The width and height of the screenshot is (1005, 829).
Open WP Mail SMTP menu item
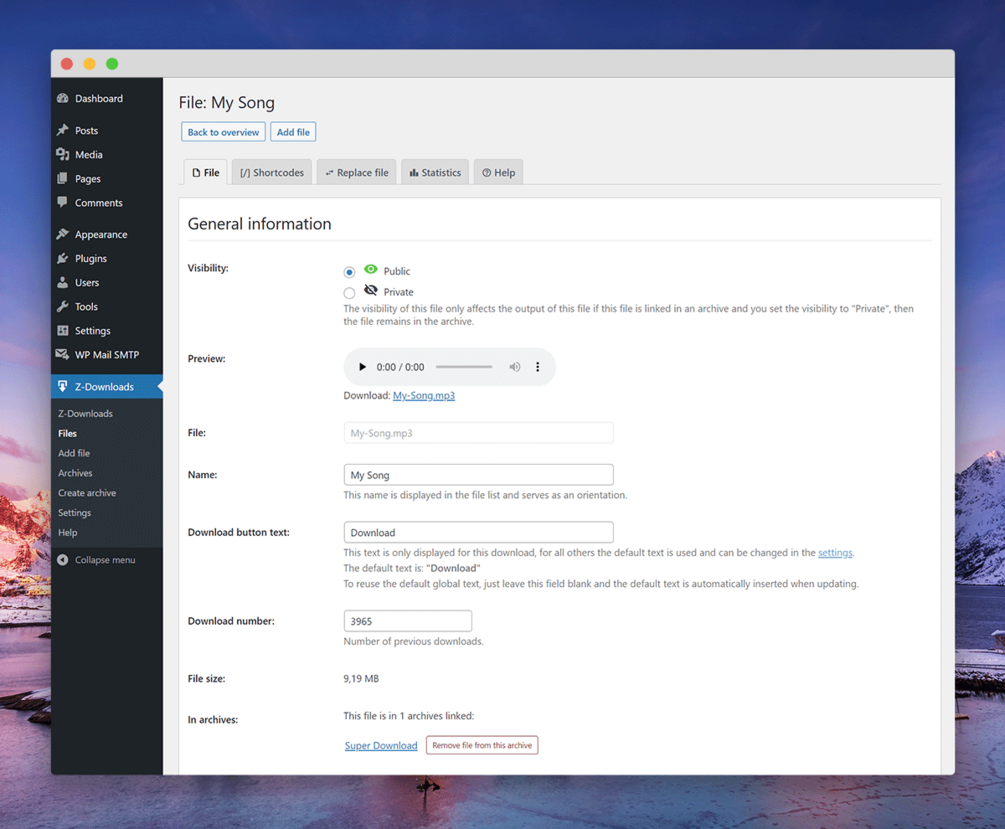[x=106, y=355]
